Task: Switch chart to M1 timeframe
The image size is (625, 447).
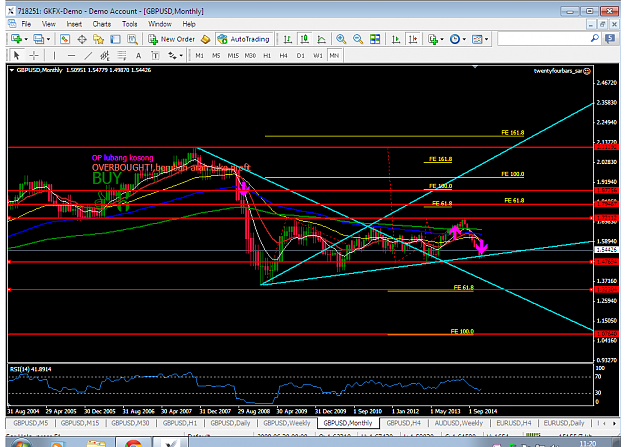Action: (x=199, y=55)
